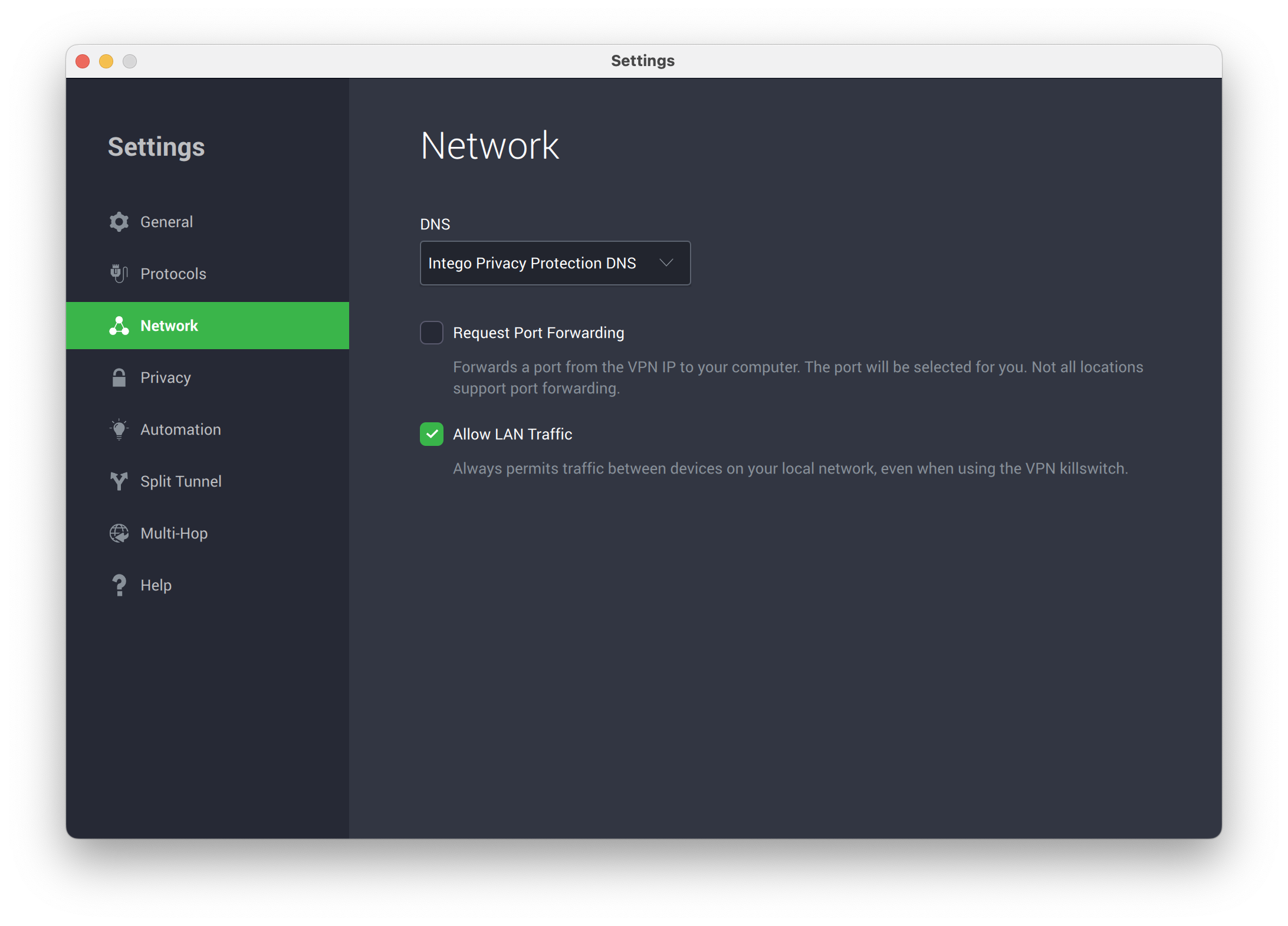Switch to the Protocols tab
This screenshot has height=926, width=1288.
click(x=208, y=274)
